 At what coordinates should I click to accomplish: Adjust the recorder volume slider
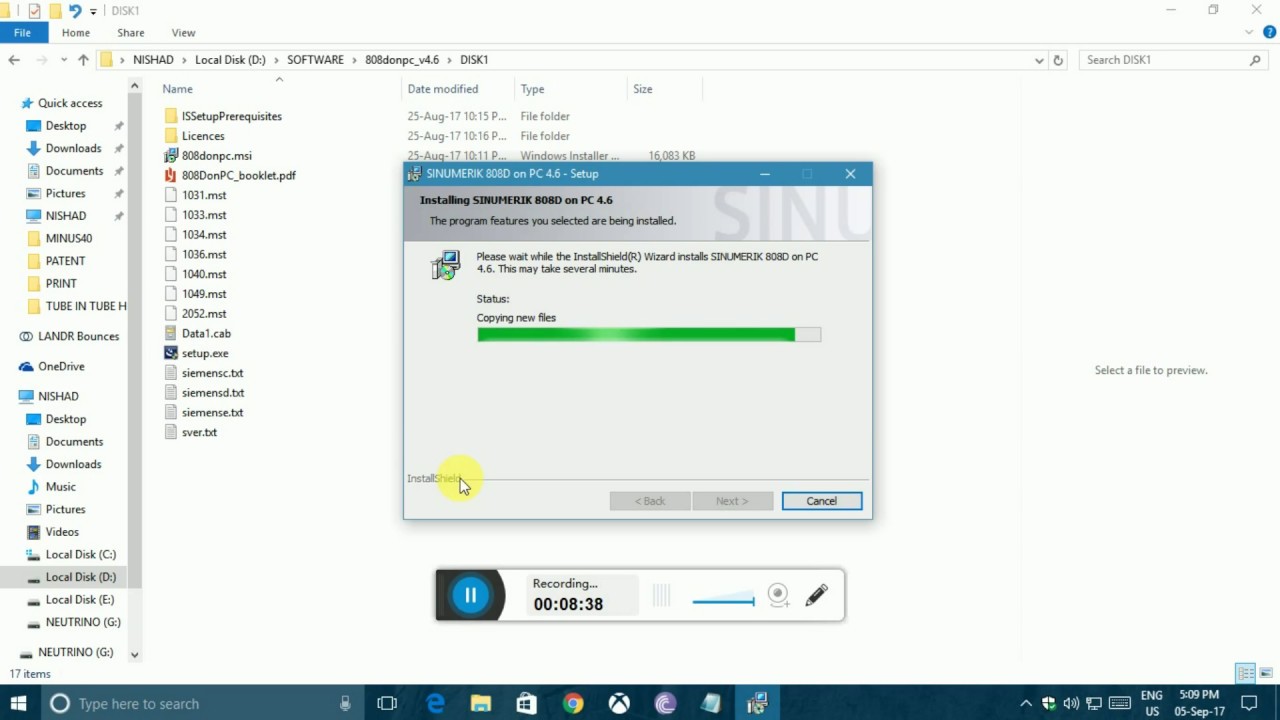pyautogui.click(x=723, y=601)
